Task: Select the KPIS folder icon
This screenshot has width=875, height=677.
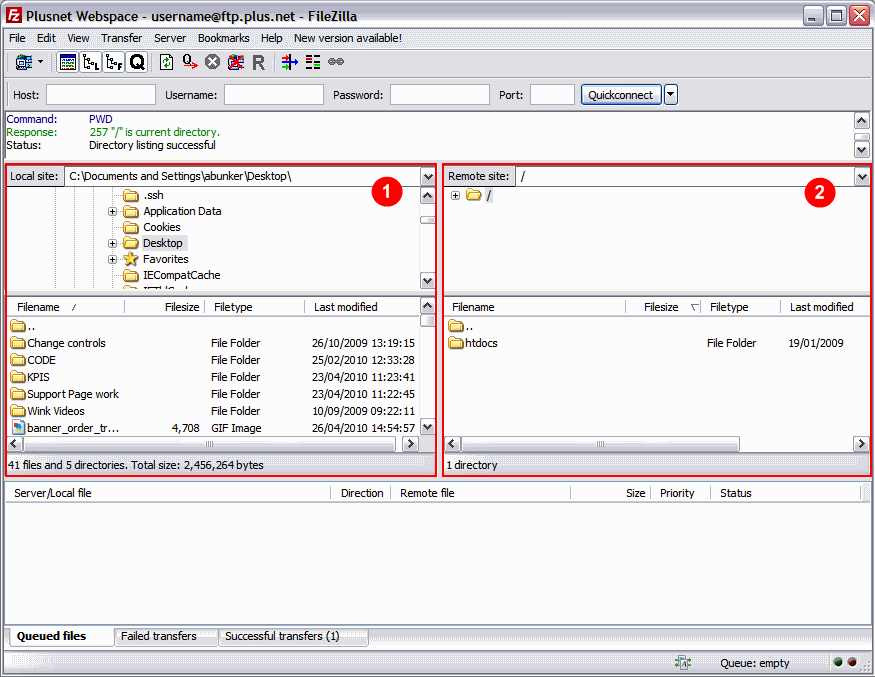Action: 18,377
